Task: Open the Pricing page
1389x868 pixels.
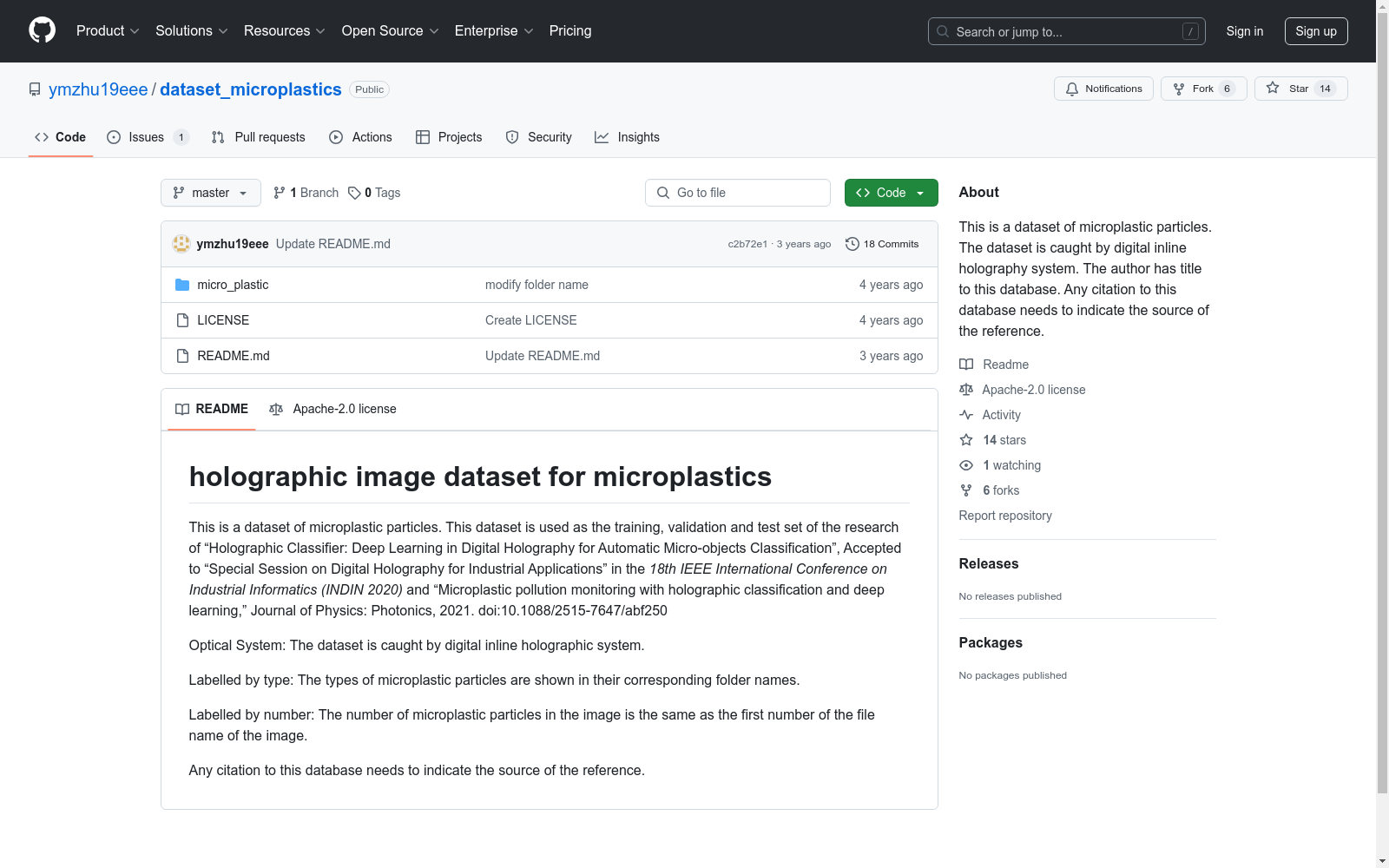Action: 570,30
